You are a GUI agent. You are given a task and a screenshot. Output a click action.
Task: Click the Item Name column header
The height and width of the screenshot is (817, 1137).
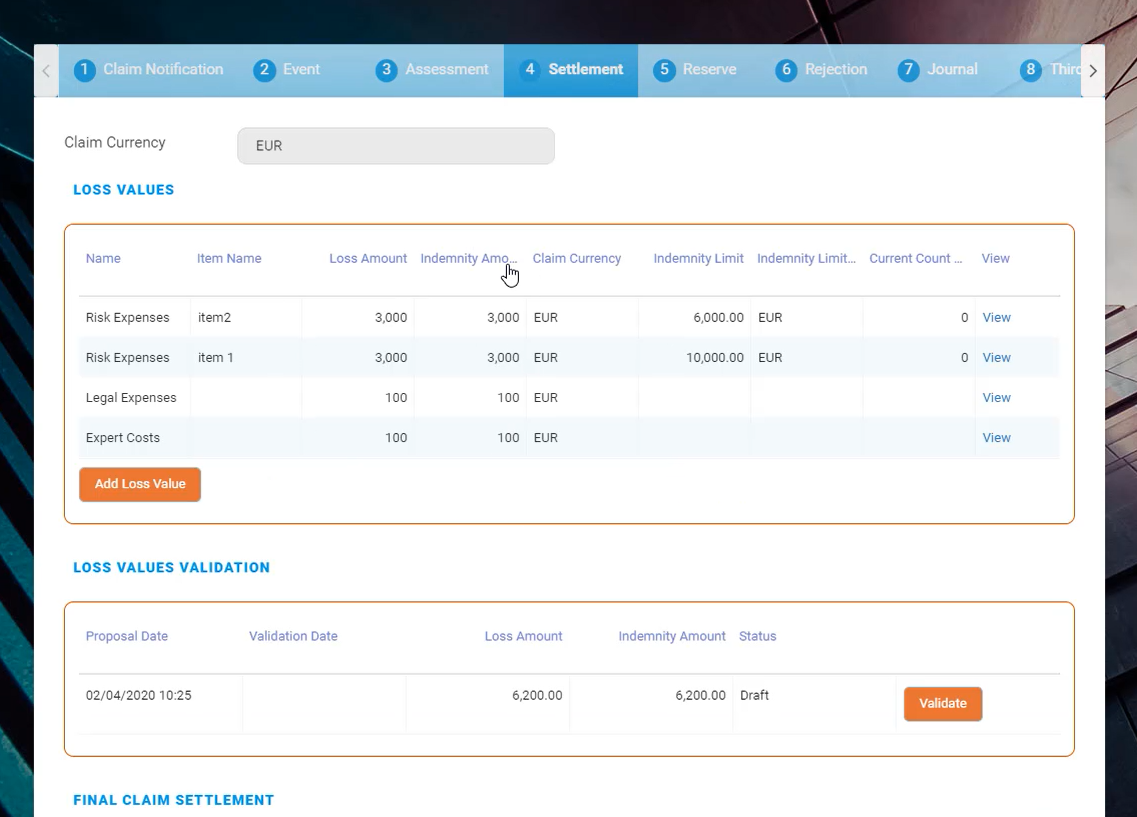(x=229, y=259)
